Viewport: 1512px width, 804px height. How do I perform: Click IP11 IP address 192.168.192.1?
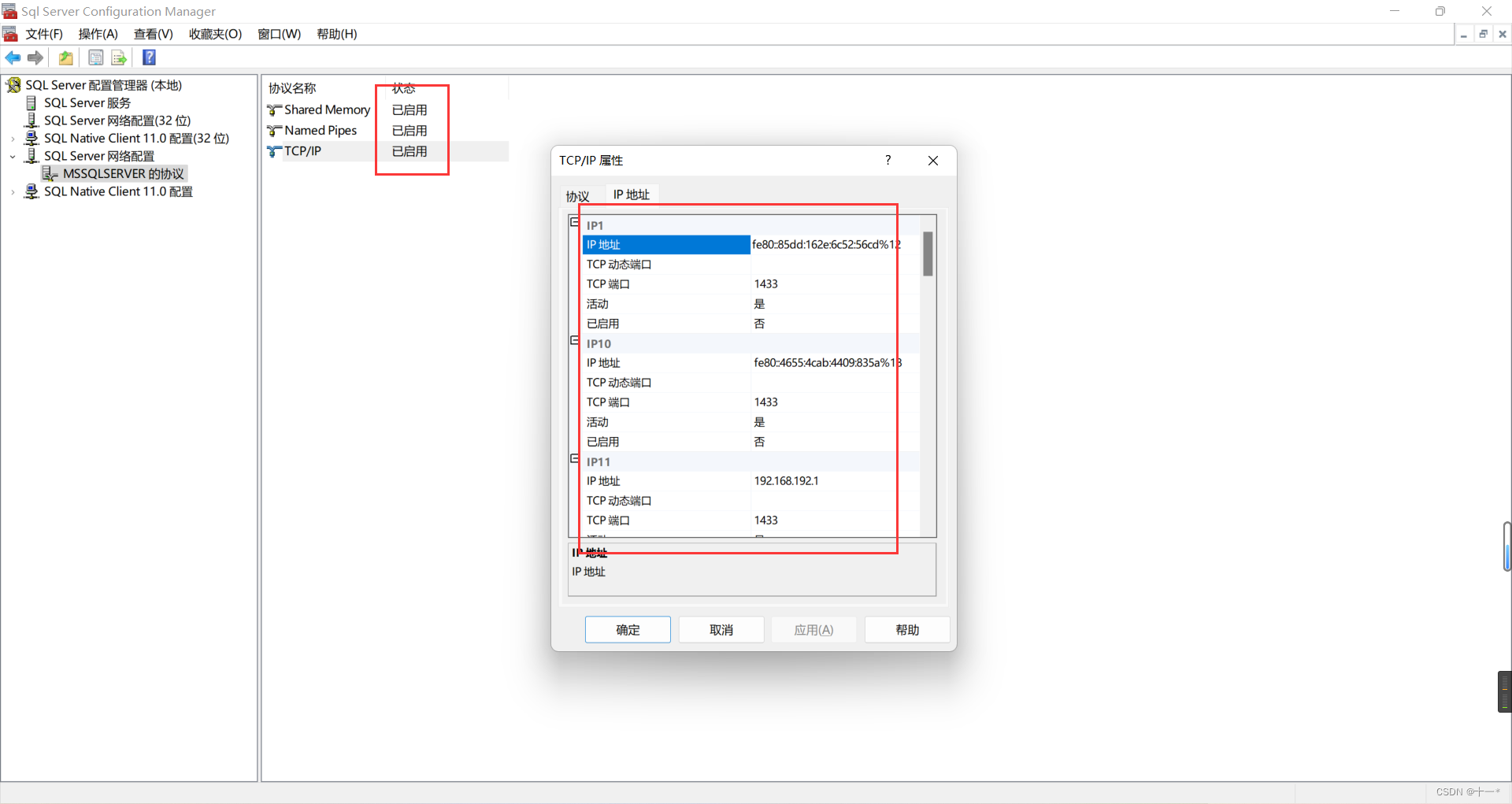(x=787, y=481)
